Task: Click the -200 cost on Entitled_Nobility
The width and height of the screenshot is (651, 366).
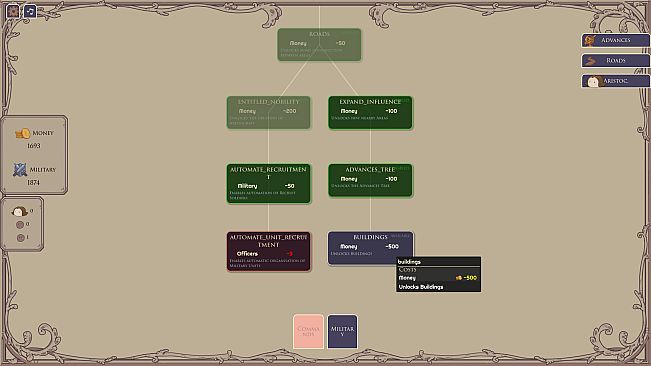Action: [289, 111]
